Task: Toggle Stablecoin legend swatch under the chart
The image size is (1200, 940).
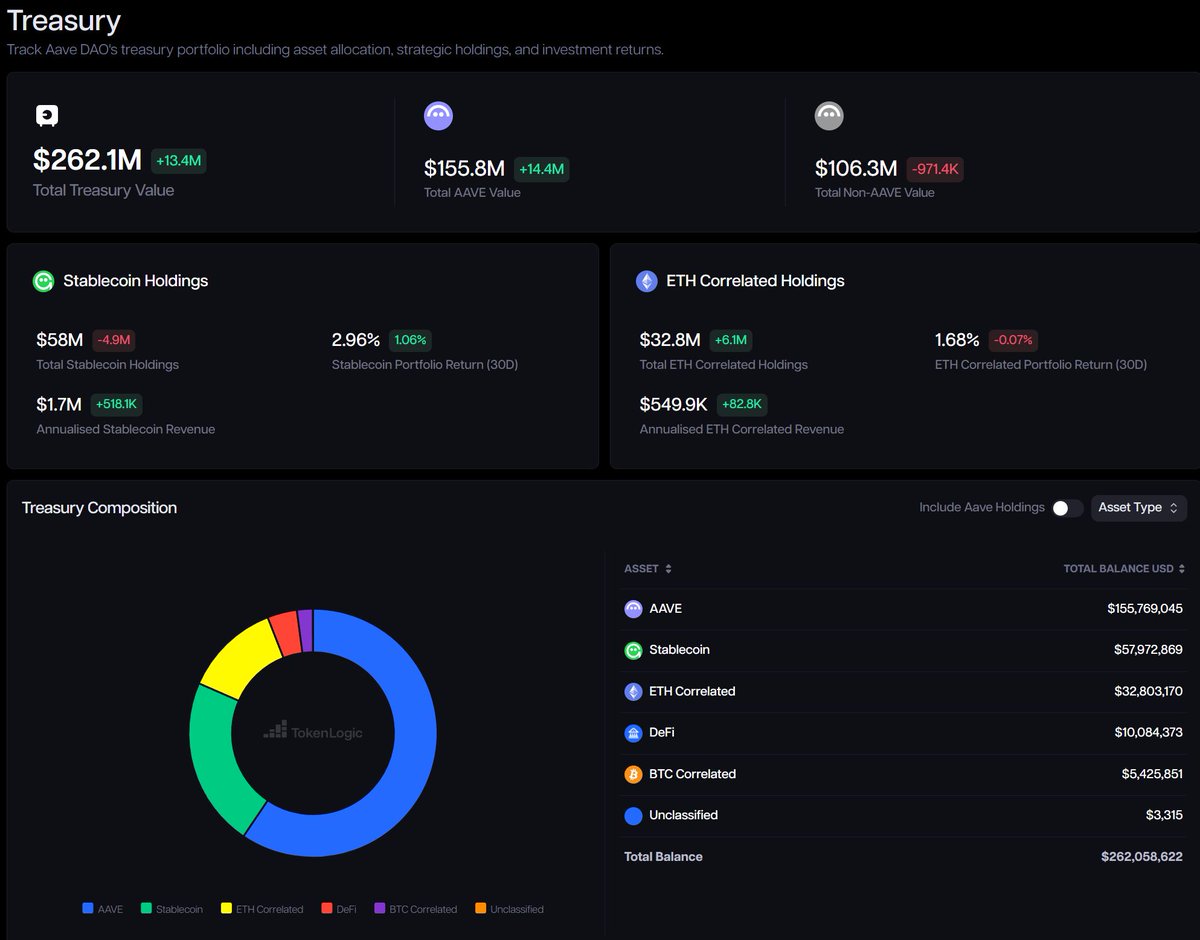Action: click(x=146, y=909)
